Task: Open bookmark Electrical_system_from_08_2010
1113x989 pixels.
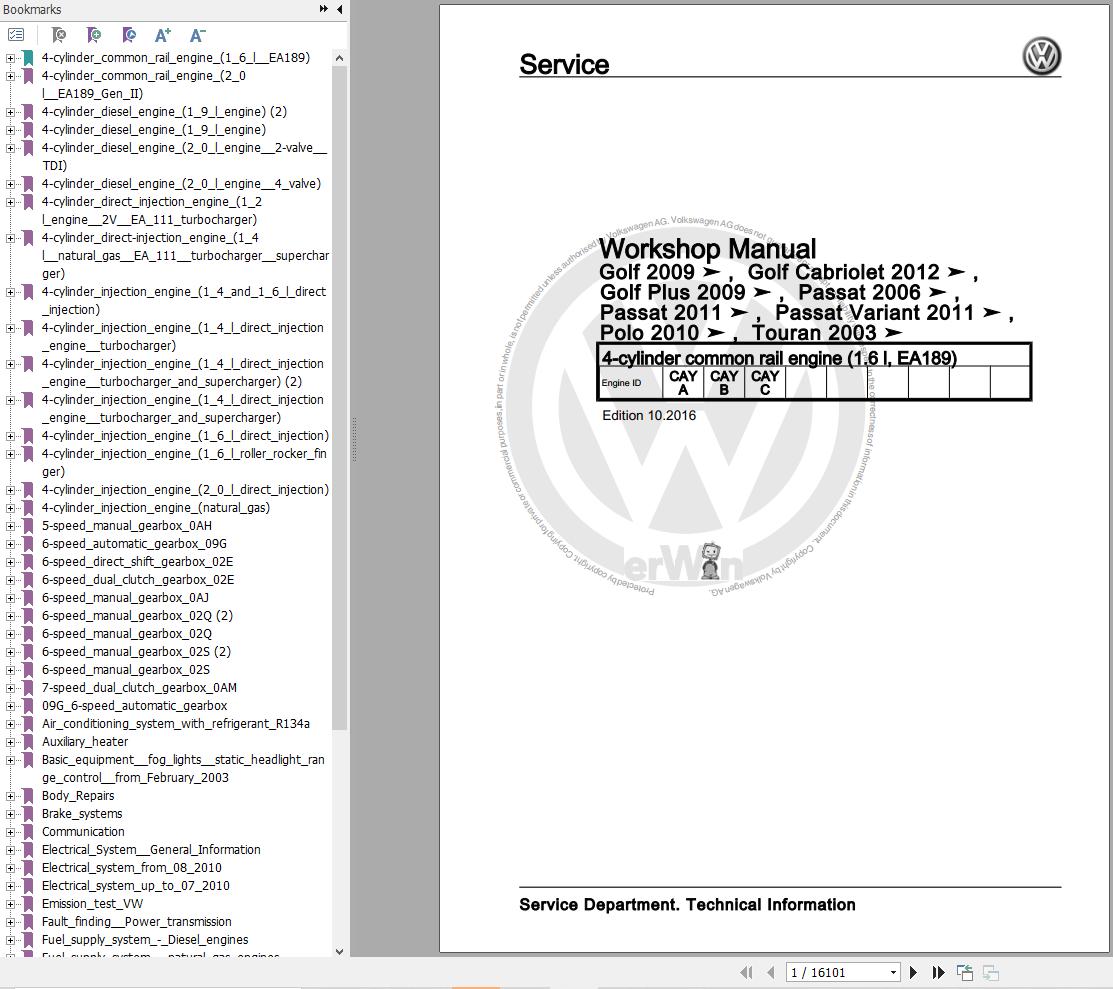Action: click(131, 868)
